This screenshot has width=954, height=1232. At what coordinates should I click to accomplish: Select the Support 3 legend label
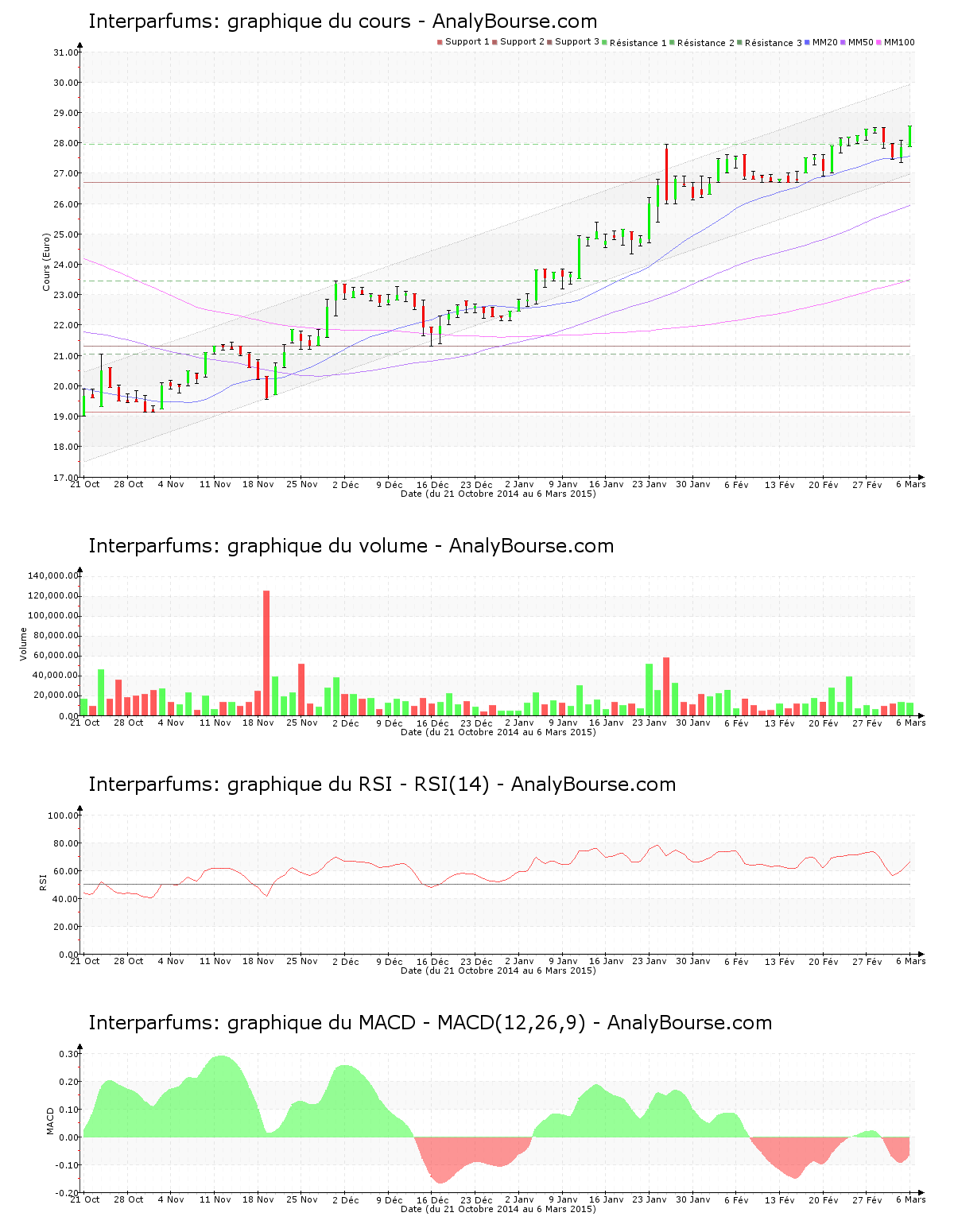577,42
